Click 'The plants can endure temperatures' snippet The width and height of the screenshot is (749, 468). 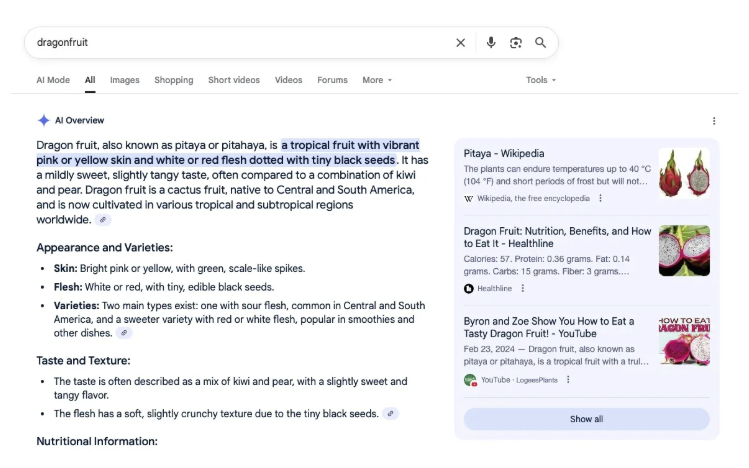click(557, 175)
